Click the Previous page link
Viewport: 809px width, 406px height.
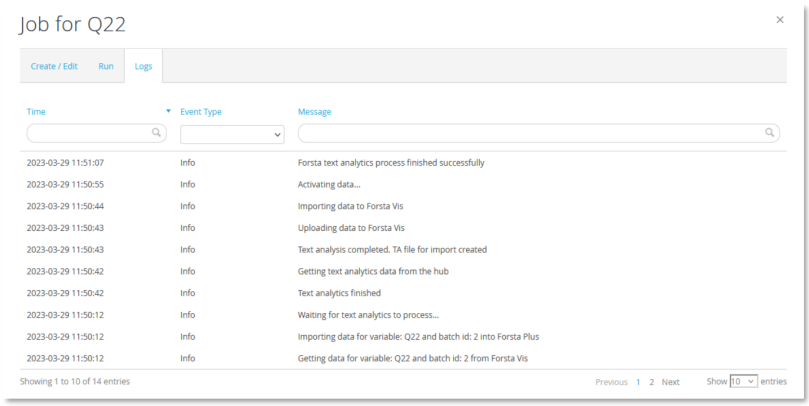[x=611, y=382]
